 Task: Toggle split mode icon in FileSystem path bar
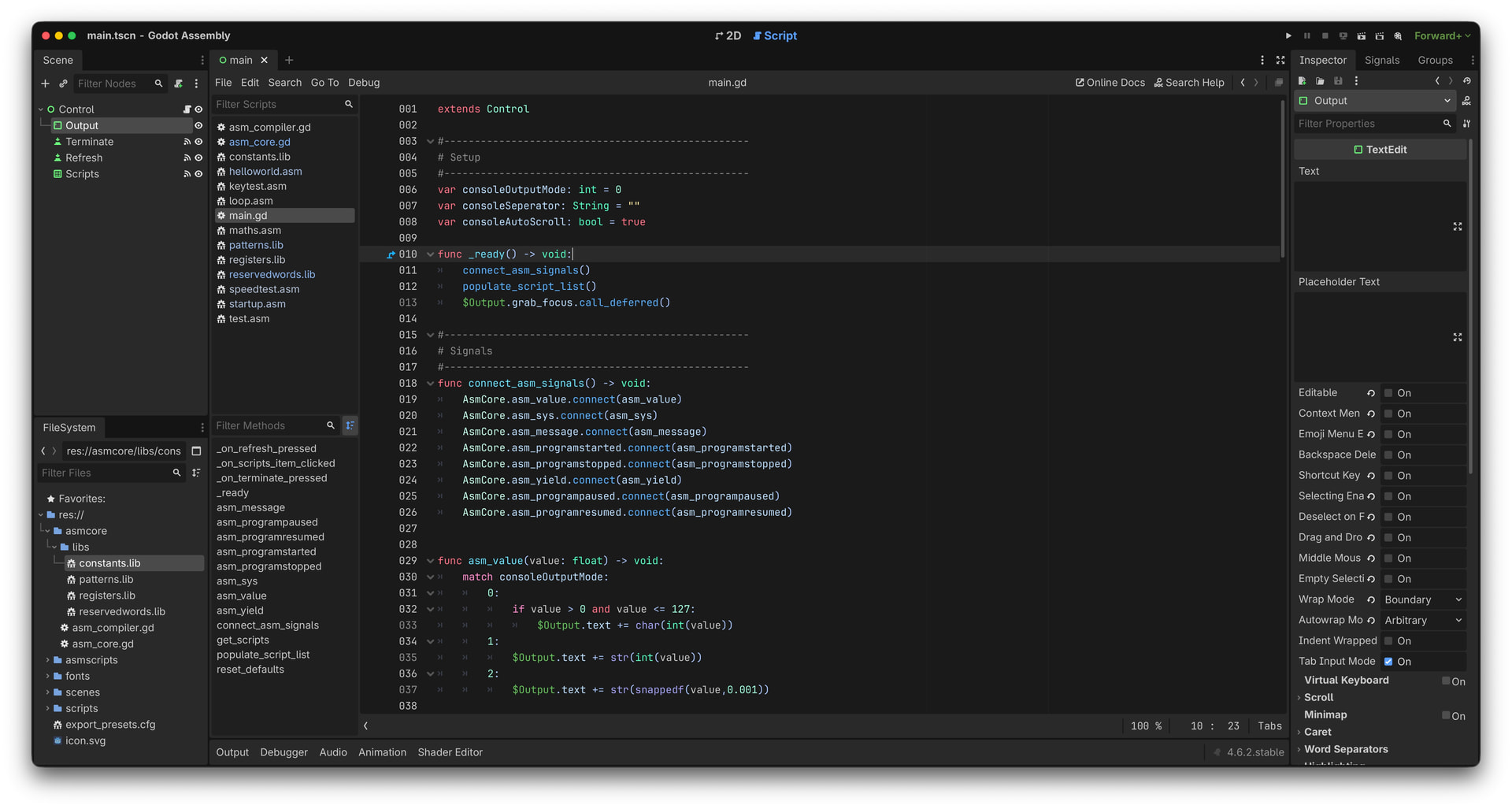pos(196,451)
